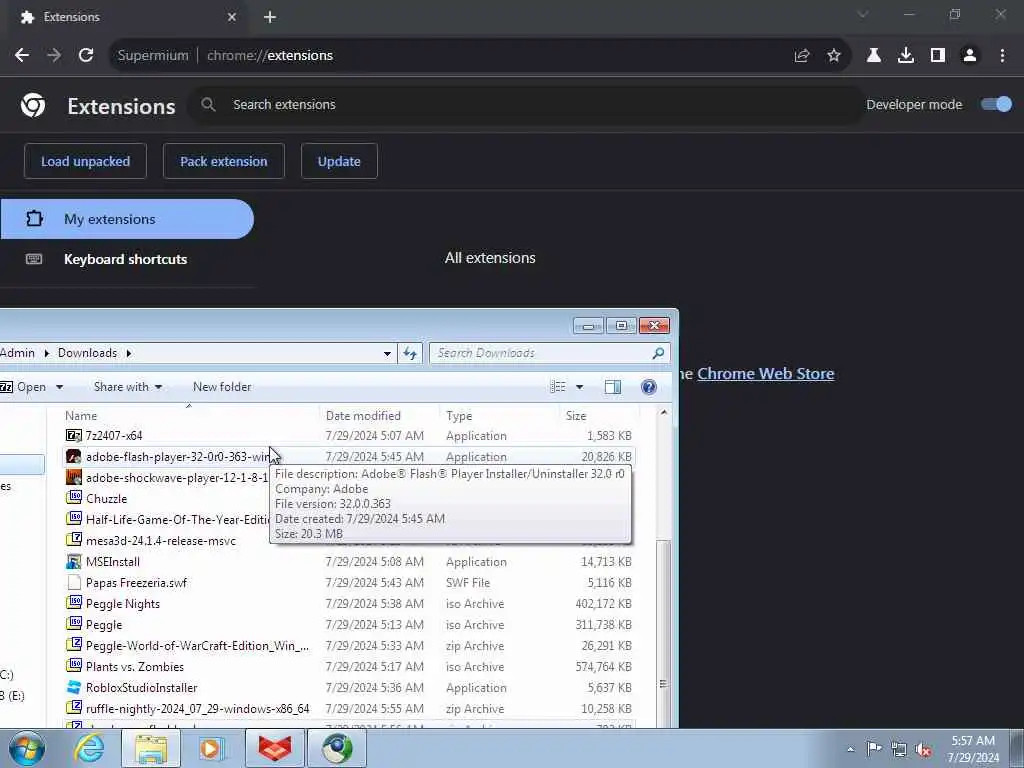
Task: Reload the extensions page
Action: (86, 56)
